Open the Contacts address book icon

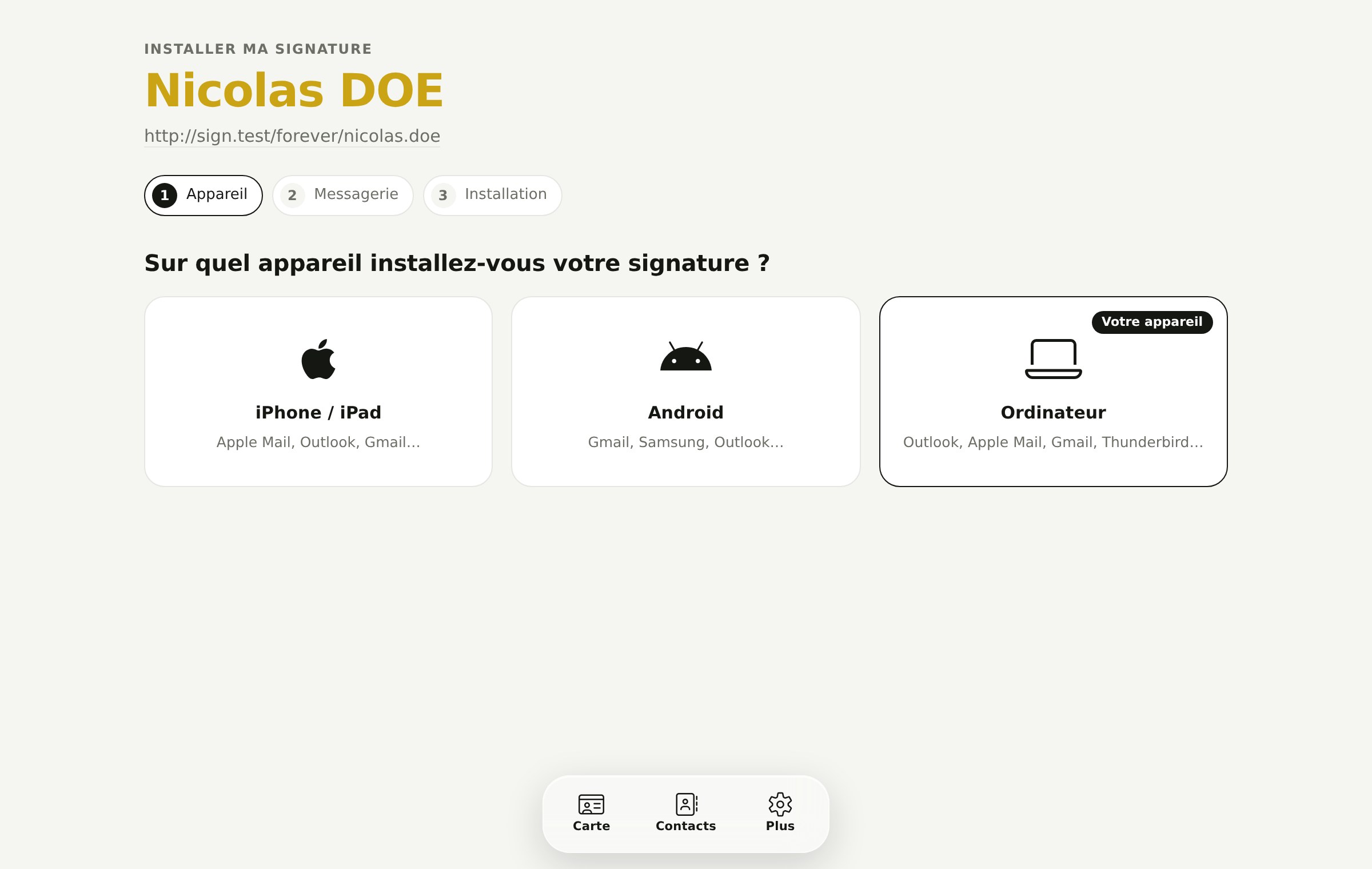[x=686, y=804]
